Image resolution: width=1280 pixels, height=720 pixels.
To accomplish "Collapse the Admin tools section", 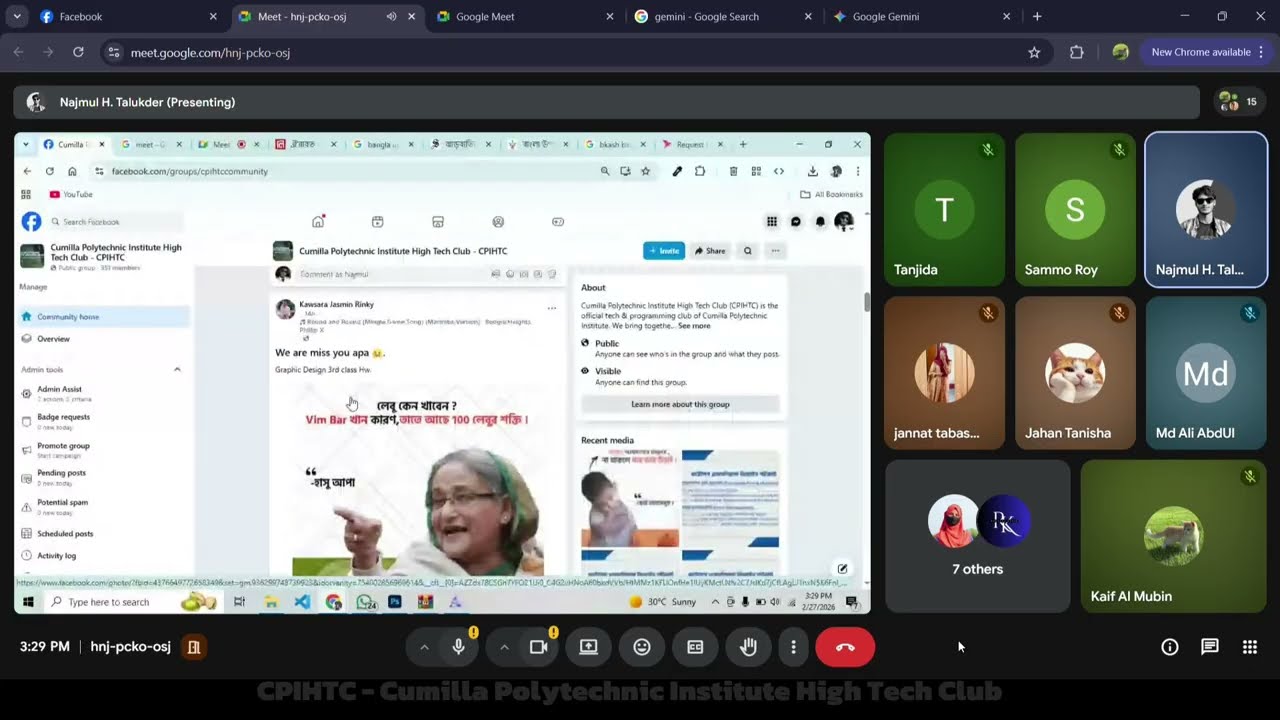I will click(177, 370).
